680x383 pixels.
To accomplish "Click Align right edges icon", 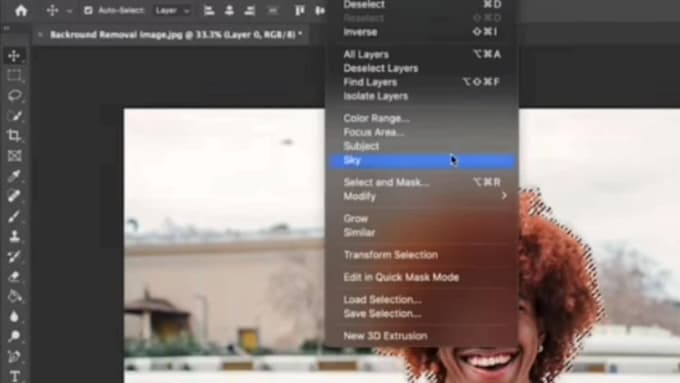I will pos(250,10).
